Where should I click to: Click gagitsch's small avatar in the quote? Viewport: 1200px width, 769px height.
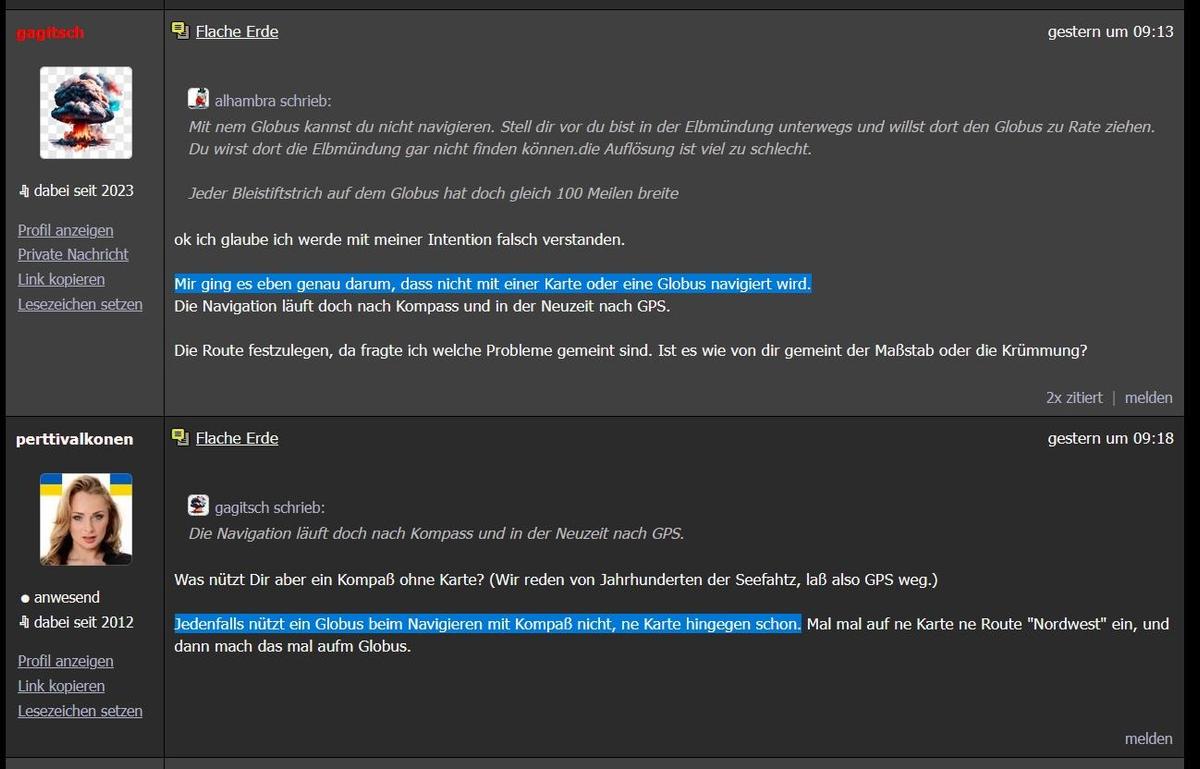click(198, 505)
